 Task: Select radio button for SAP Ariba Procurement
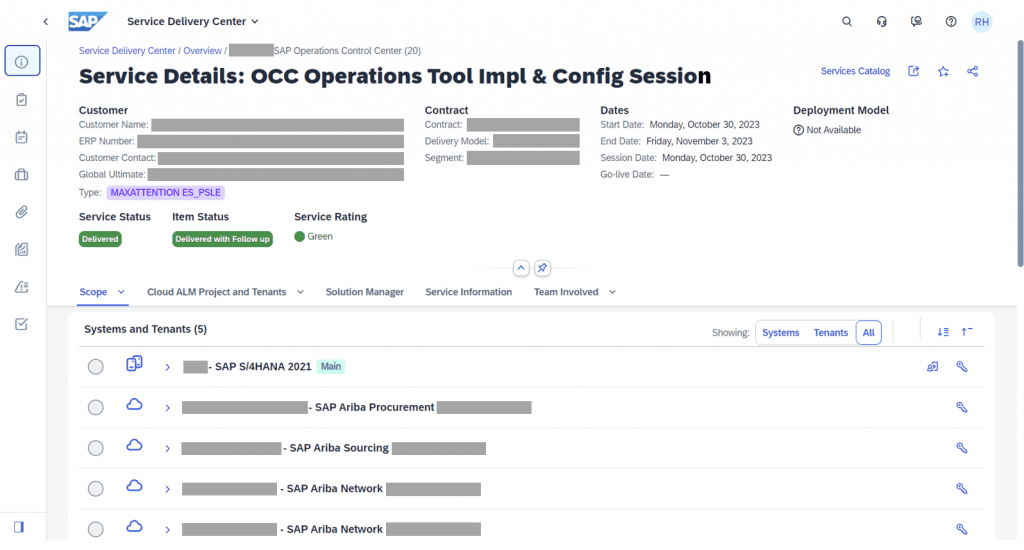(96, 408)
